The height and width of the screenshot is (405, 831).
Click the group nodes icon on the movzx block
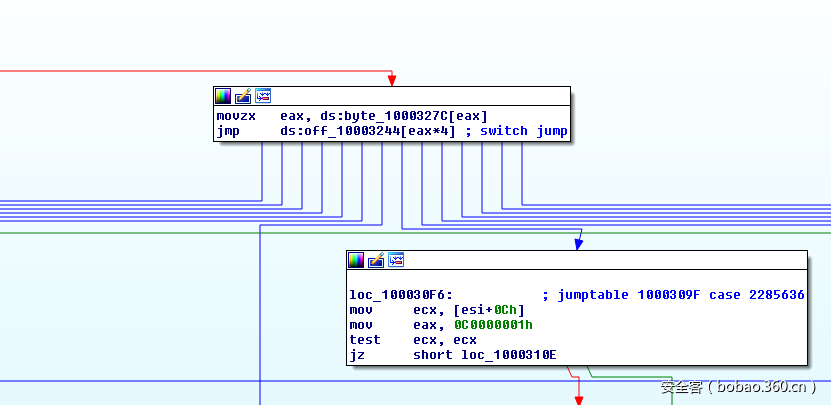coord(263,96)
